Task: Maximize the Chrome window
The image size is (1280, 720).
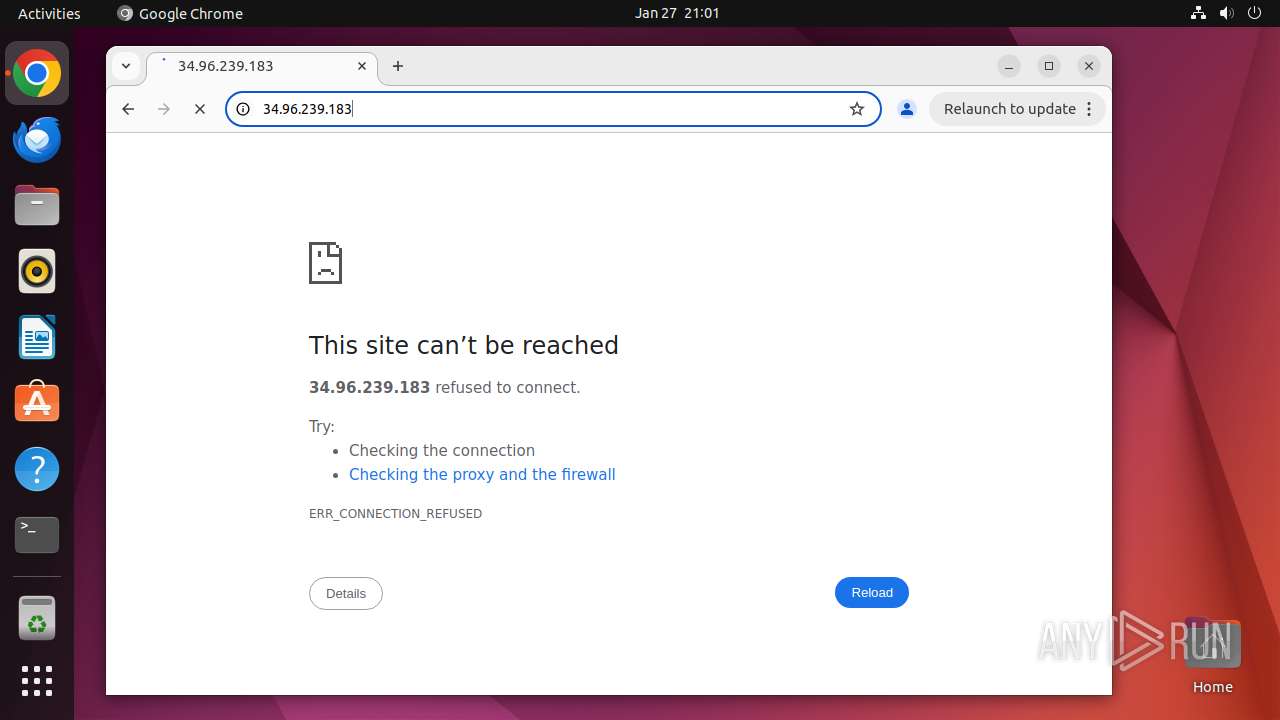Action: click(x=1049, y=66)
